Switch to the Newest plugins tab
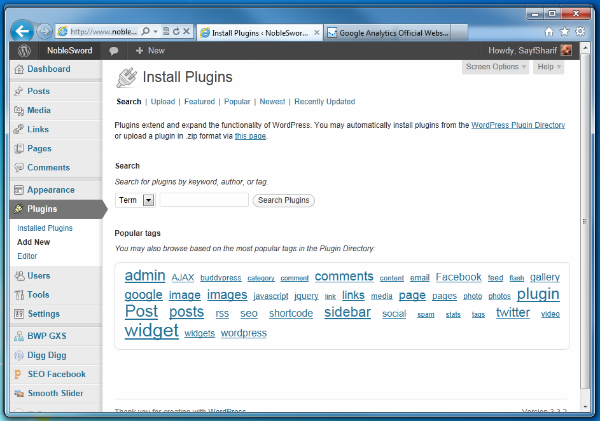The height and width of the screenshot is (421, 600). point(272,102)
